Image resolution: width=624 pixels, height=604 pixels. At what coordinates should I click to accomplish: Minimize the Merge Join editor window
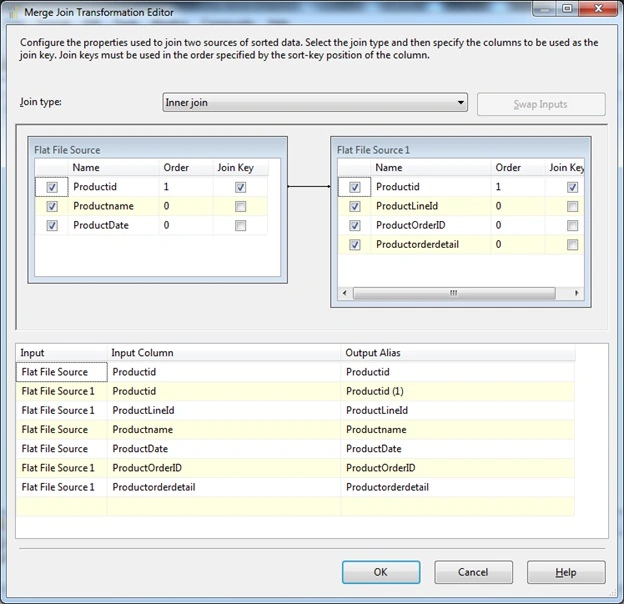544,8
